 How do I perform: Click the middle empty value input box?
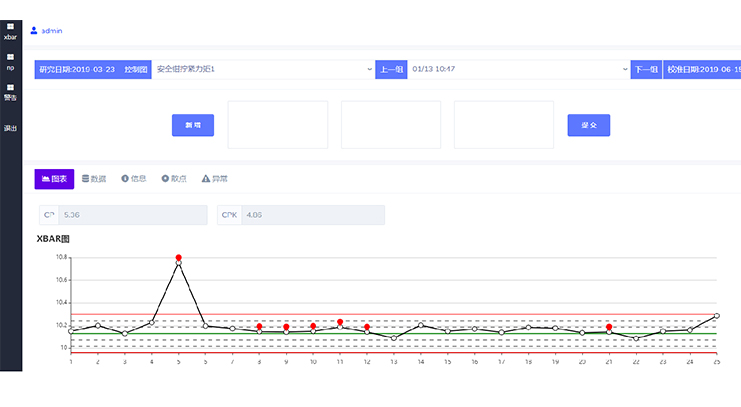390,125
